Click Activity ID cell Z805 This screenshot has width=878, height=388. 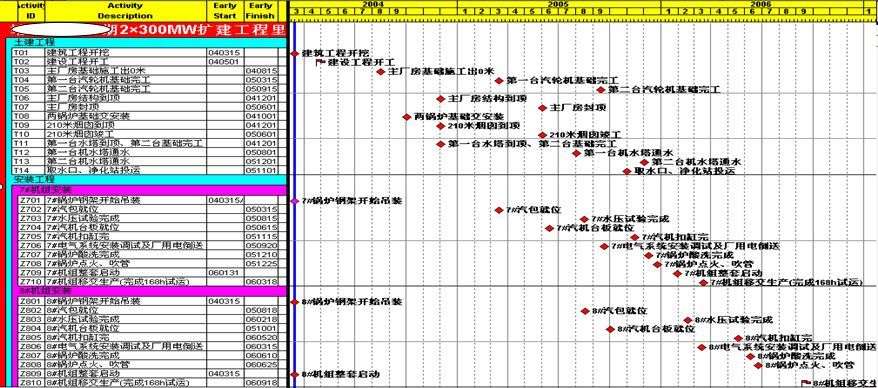pos(31,338)
